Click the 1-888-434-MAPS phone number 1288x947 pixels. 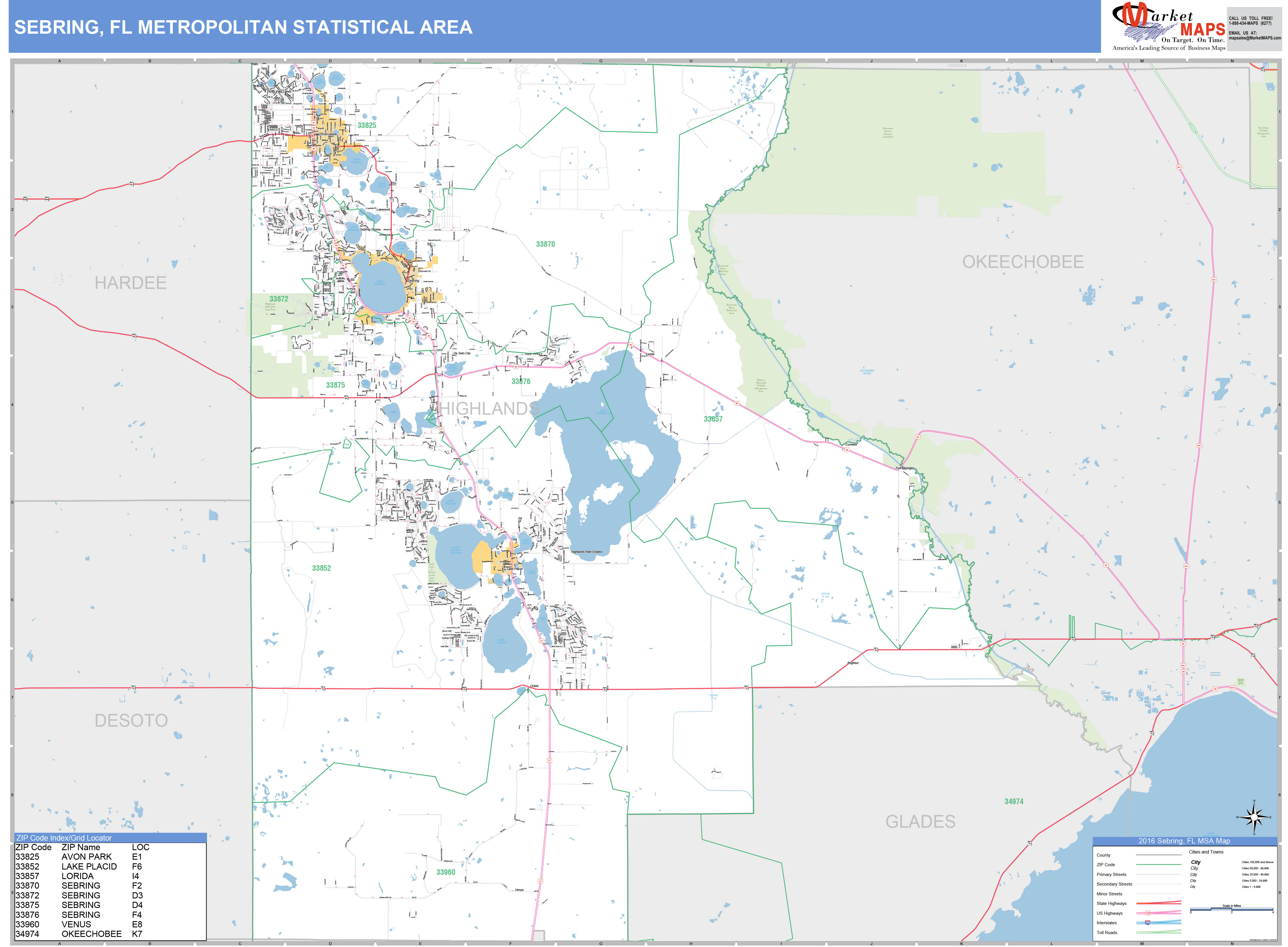[x=1251, y=24]
